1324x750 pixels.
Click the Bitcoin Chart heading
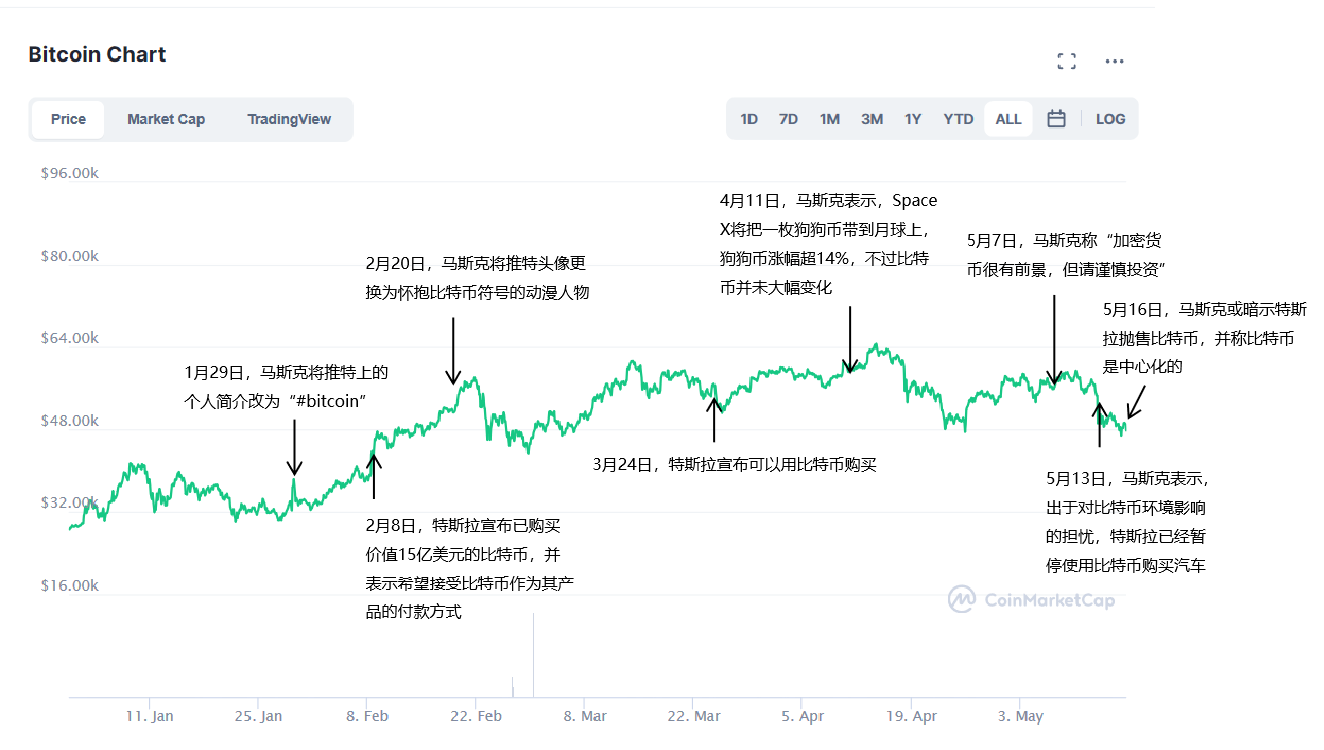point(97,55)
